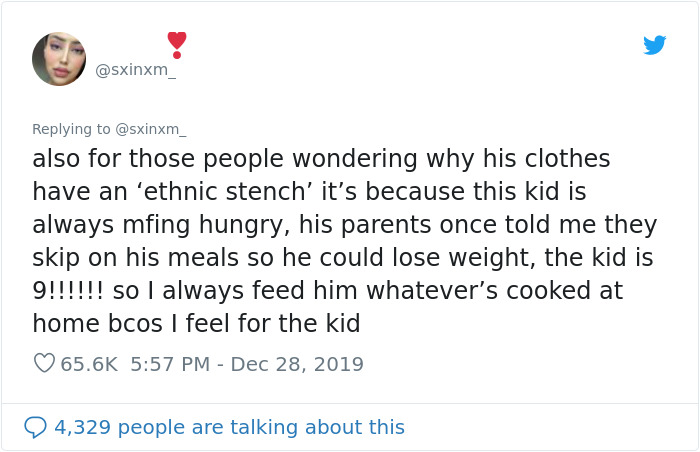Screen dimensions: 700x452
Task: Open the user's profile avatar photo
Action: coord(59,59)
